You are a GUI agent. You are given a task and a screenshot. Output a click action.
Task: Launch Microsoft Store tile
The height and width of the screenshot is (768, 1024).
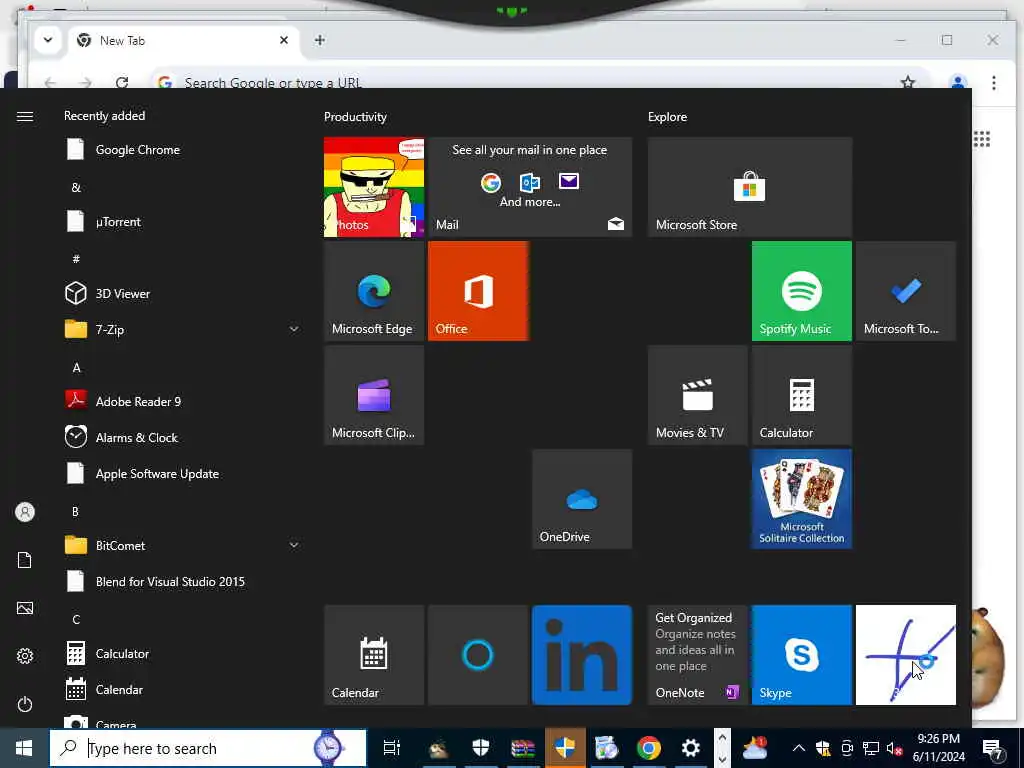(750, 187)
